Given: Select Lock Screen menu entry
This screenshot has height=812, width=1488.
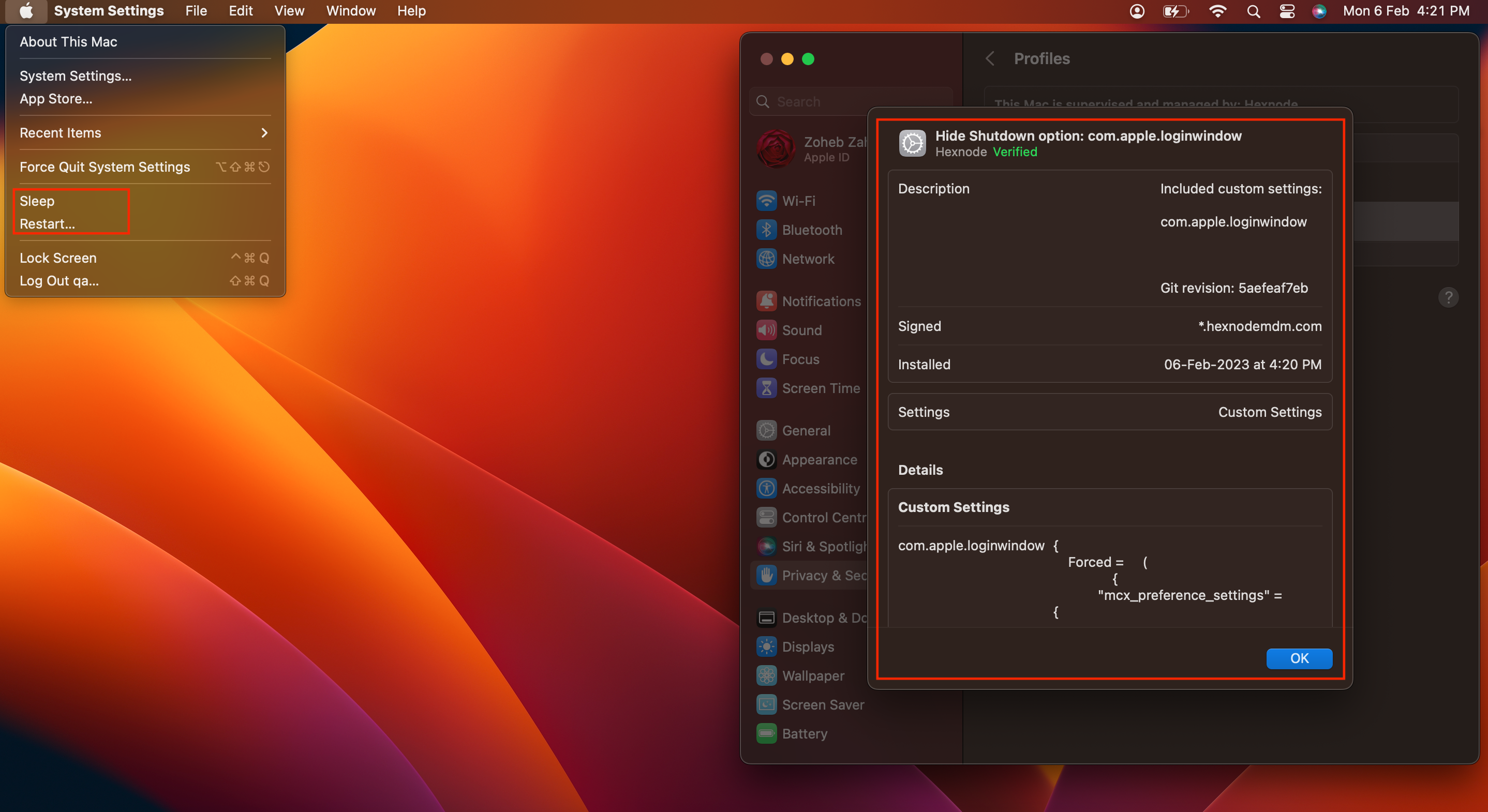Looking at the screenshot, I should pyautogui.click(x=145, y=258).
